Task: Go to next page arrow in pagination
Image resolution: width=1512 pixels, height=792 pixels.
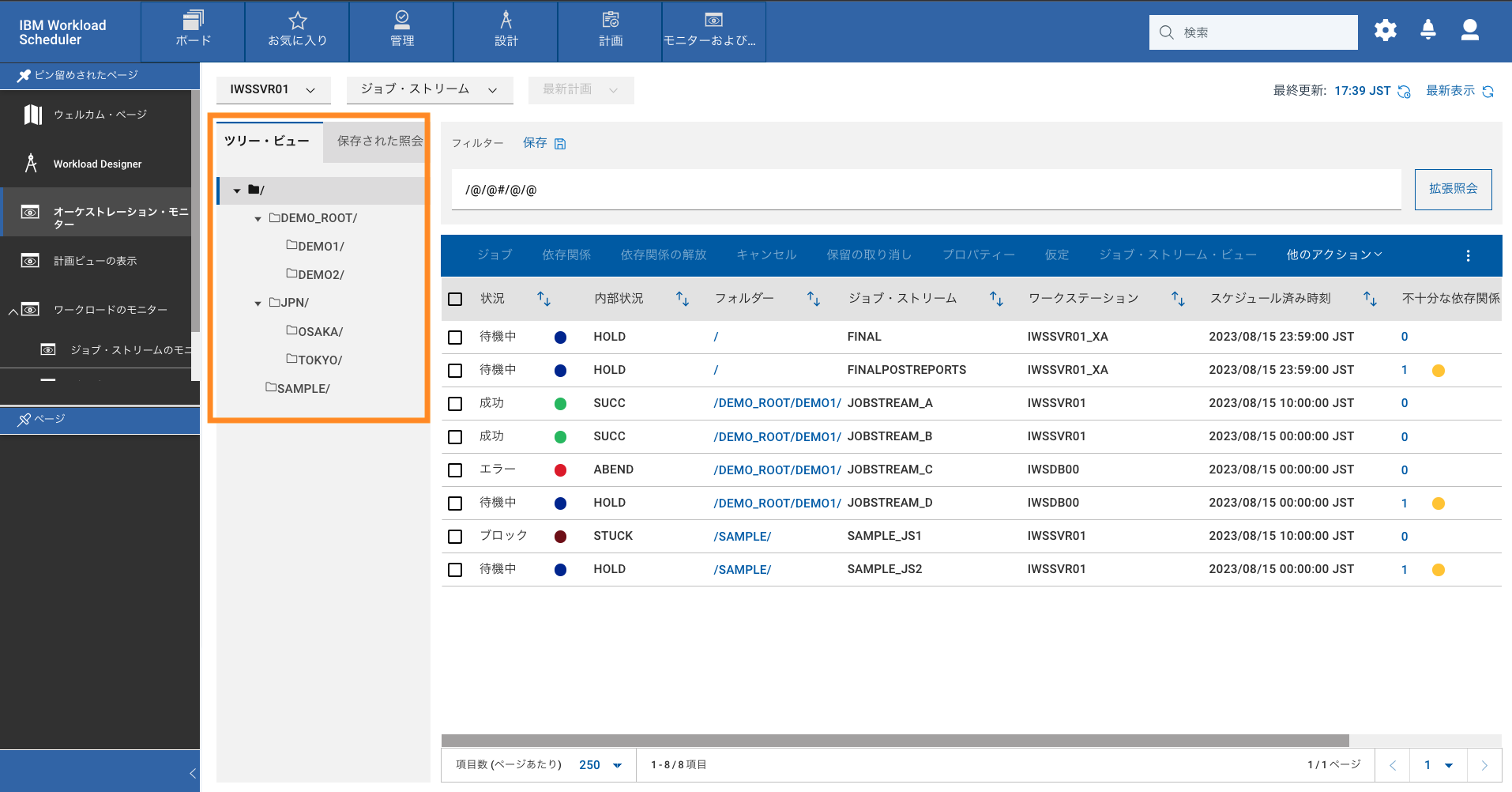Action: pyautogui.click(x=1484, y=765)
